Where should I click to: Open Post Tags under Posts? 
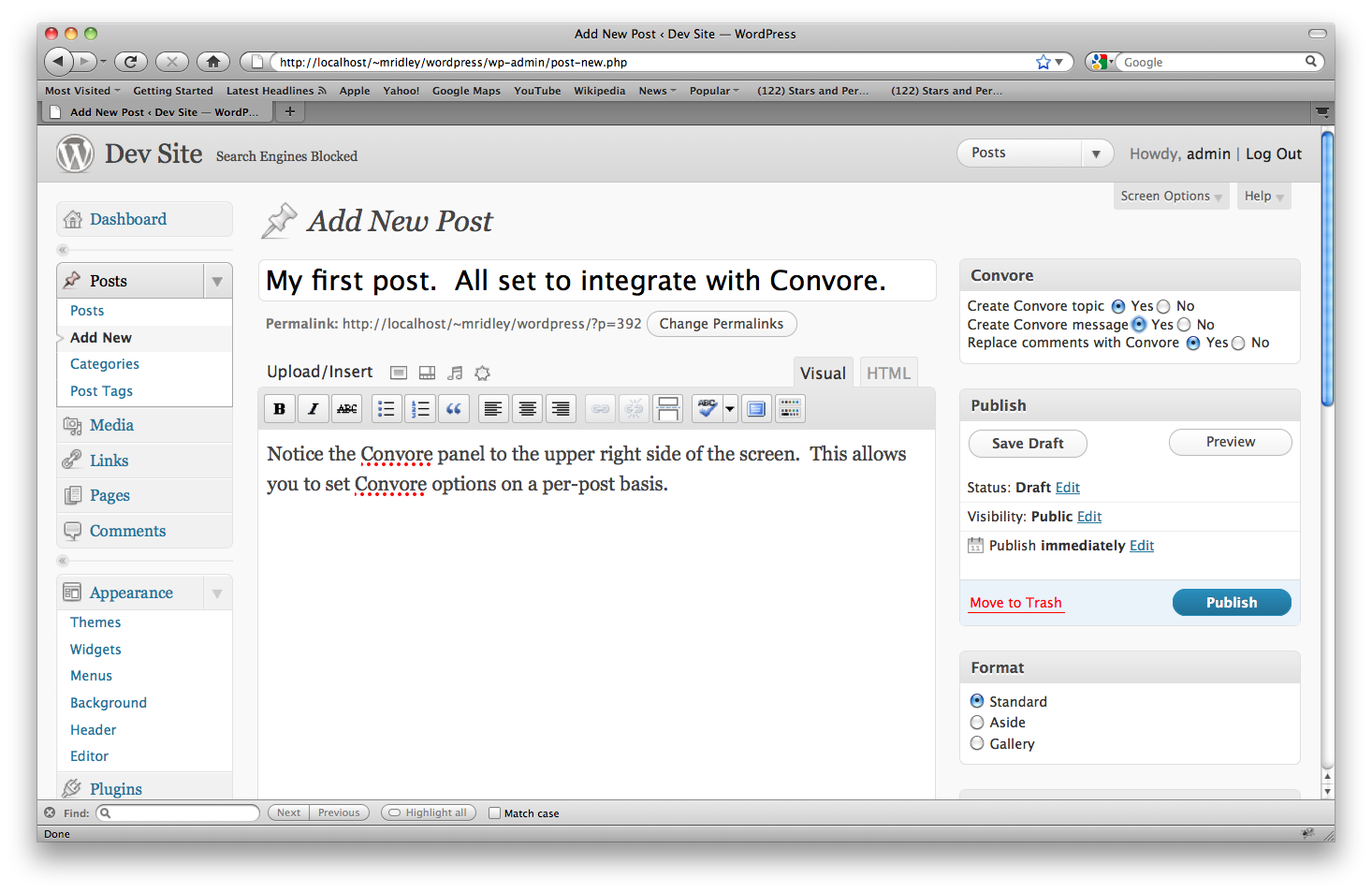101,391
